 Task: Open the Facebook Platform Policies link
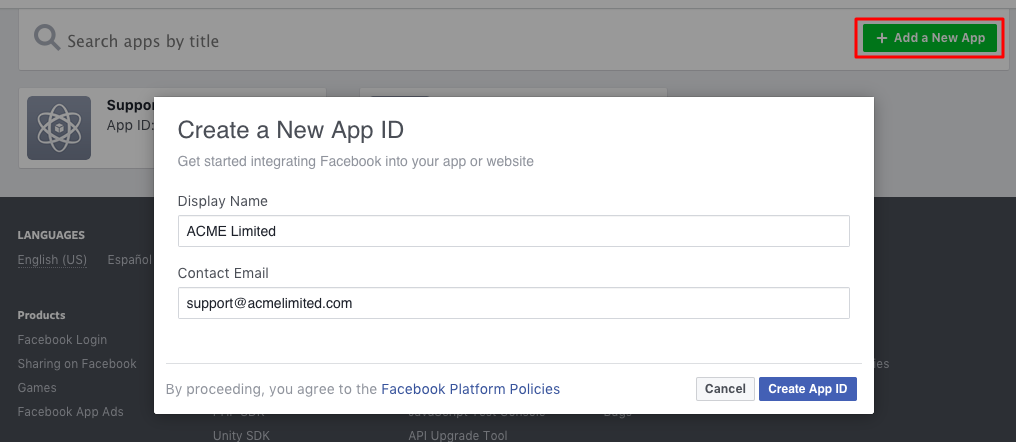pos(470,389)
